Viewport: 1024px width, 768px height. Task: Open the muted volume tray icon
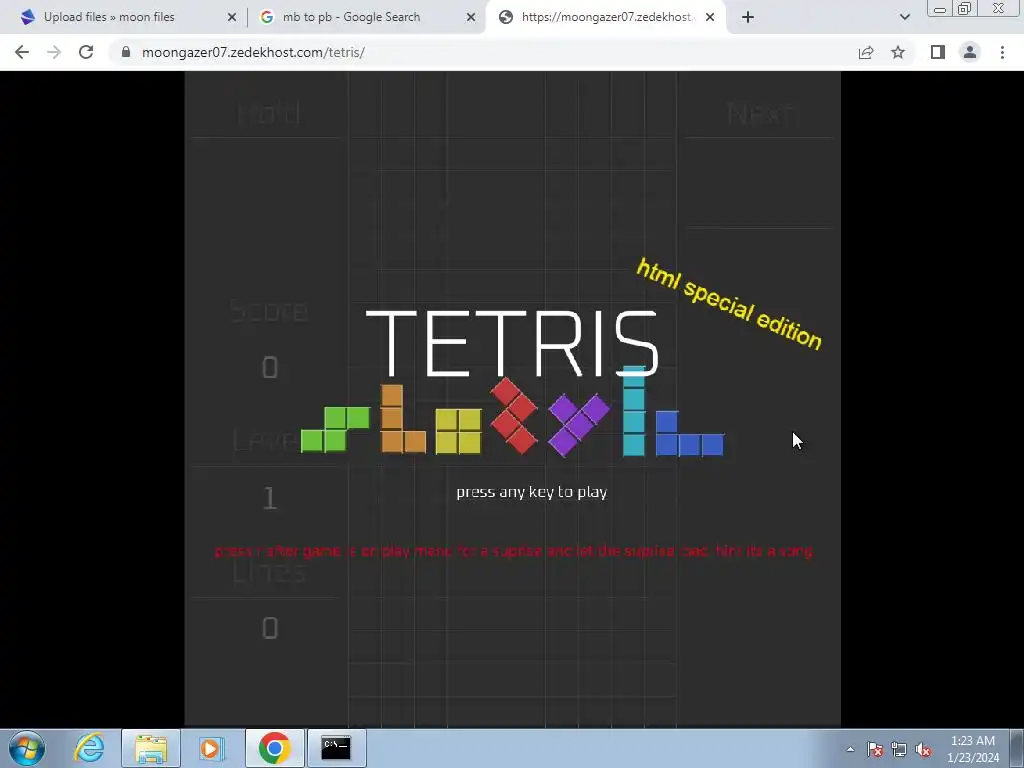tap(923, 749)
